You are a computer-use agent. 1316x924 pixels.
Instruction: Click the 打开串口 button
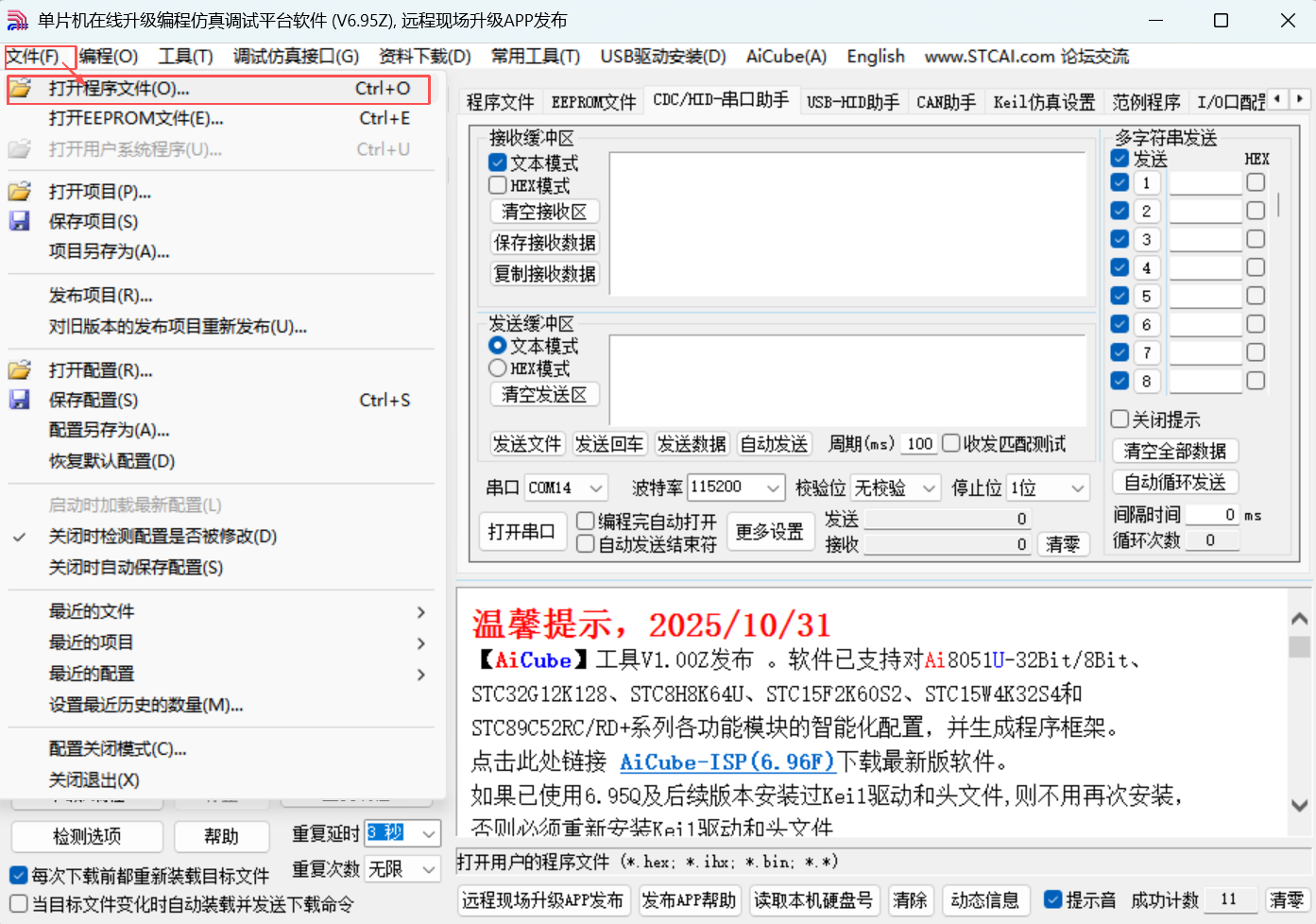pos(521,531)
